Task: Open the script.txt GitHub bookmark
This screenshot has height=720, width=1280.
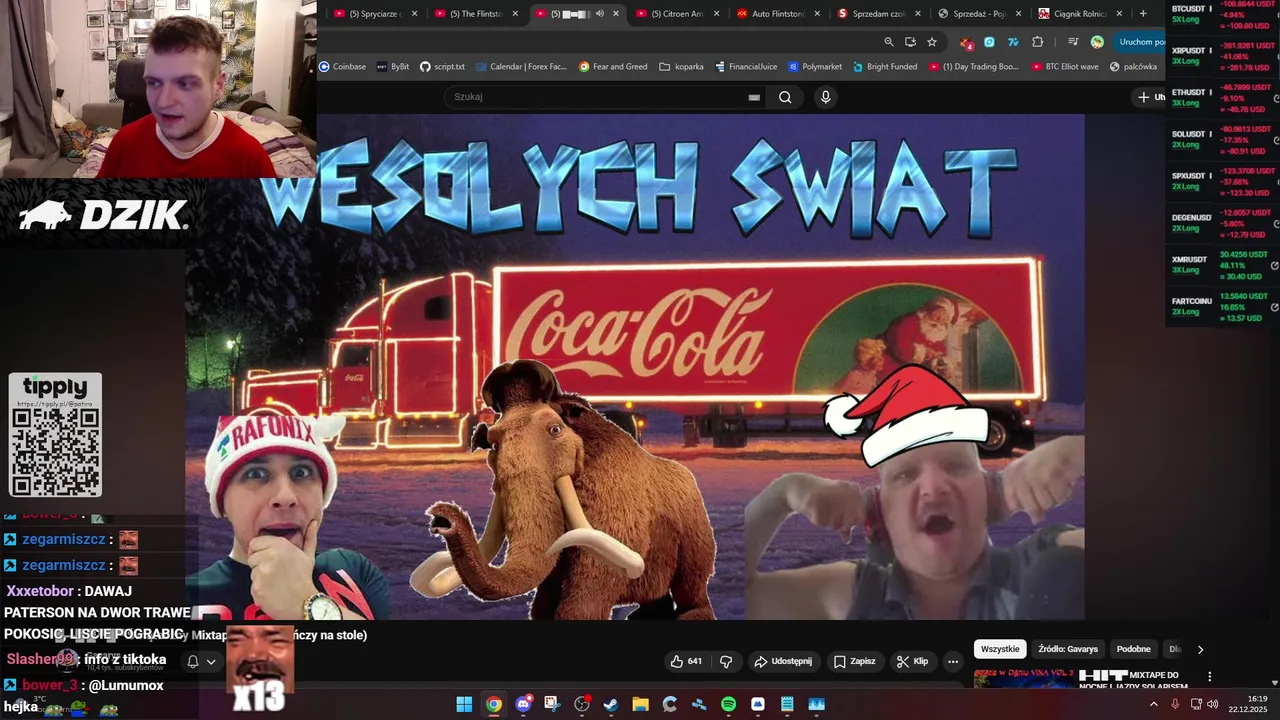Action: pyautogui.click(x=442, y=67)
